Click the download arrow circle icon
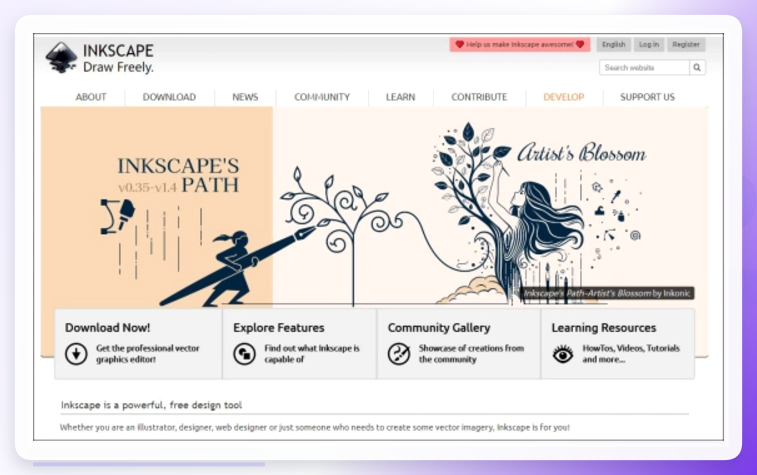The width and height of the screenshot is (757, 475). pos(76,354)
